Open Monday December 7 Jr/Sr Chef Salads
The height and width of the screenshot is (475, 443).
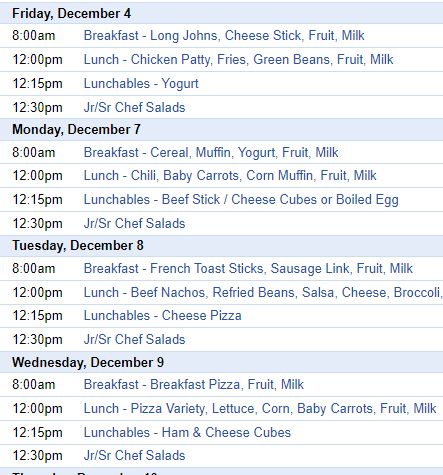coord(134,223)
